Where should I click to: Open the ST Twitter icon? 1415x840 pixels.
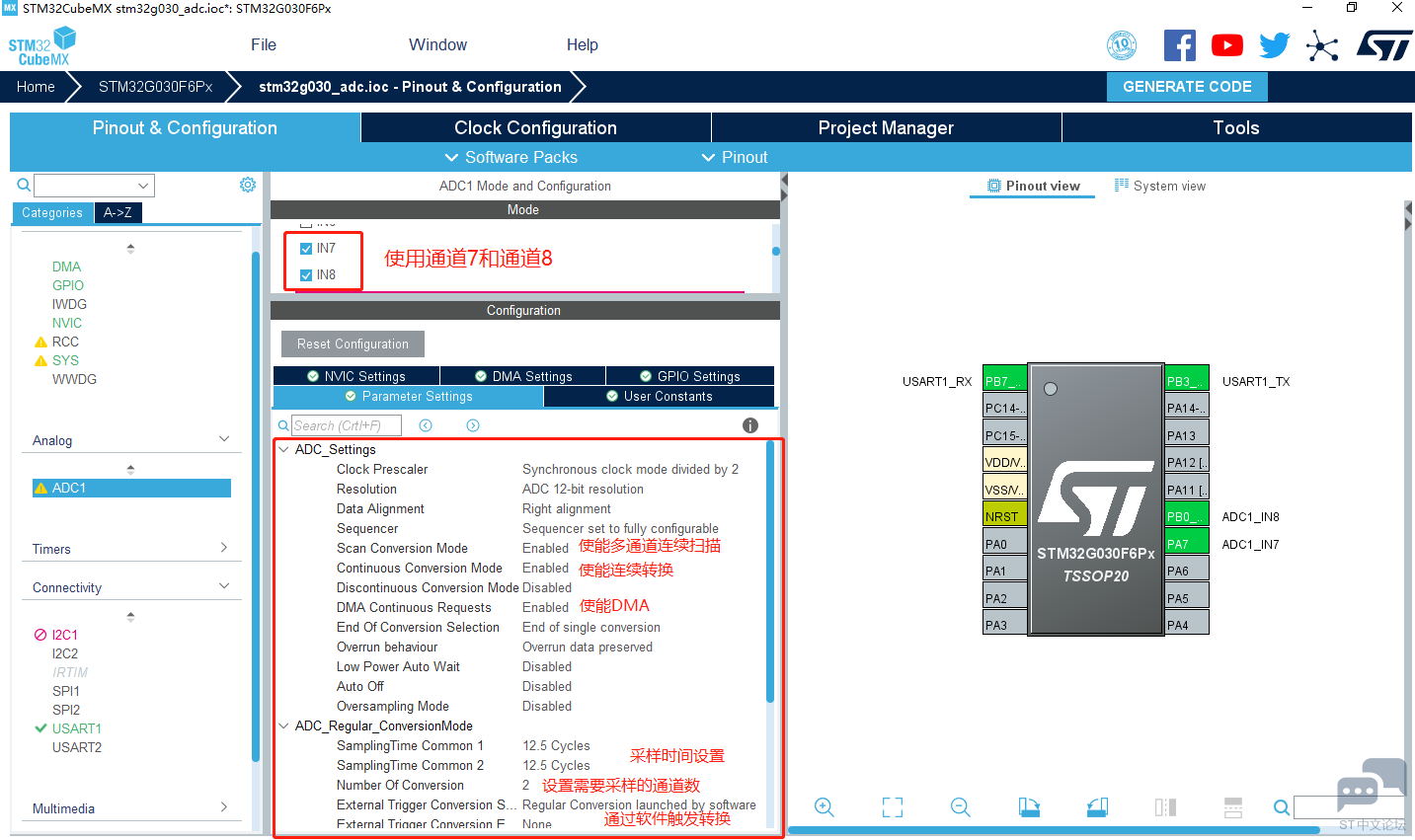pyautogui.click(x=1275, y=45)
